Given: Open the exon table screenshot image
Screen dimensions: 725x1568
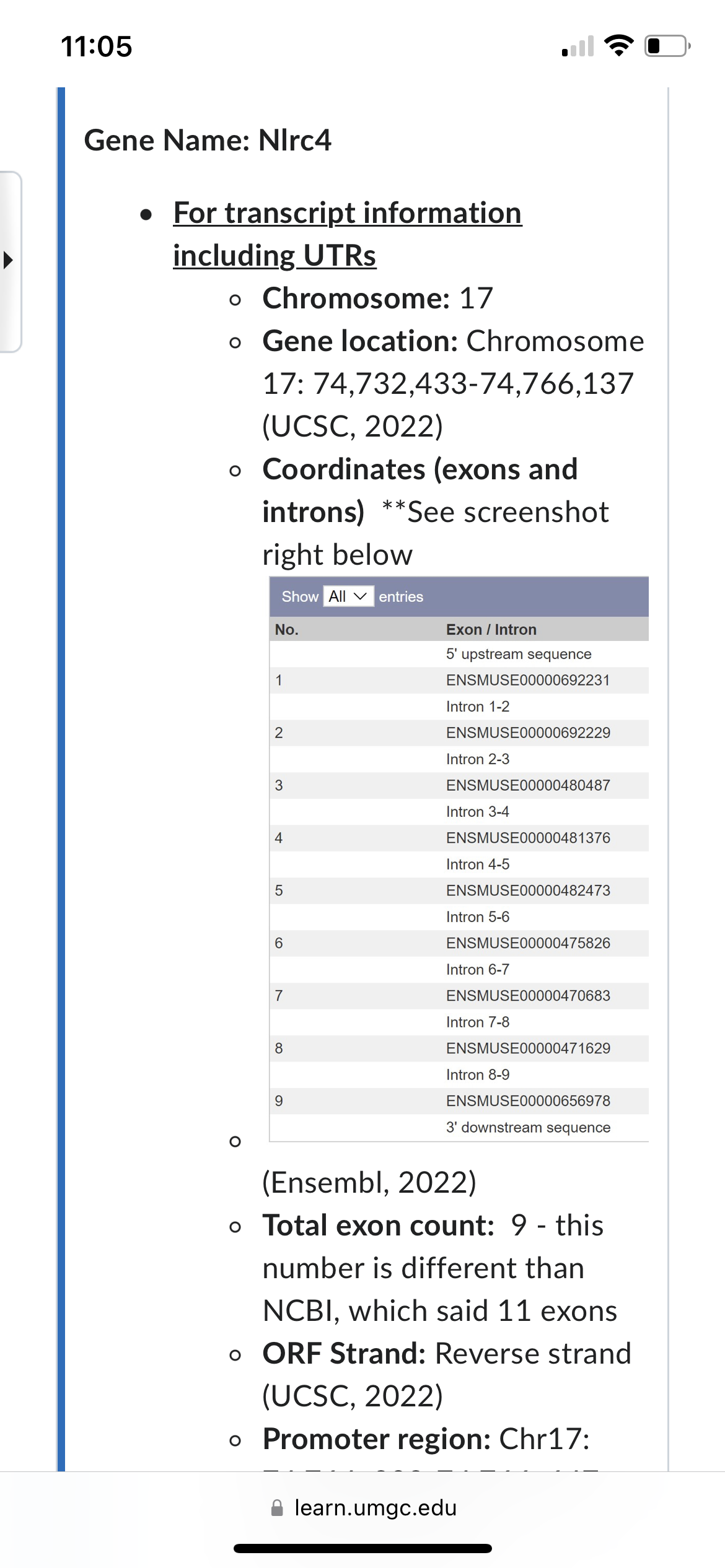Looking at the screenshot, I should pos(459,859).
